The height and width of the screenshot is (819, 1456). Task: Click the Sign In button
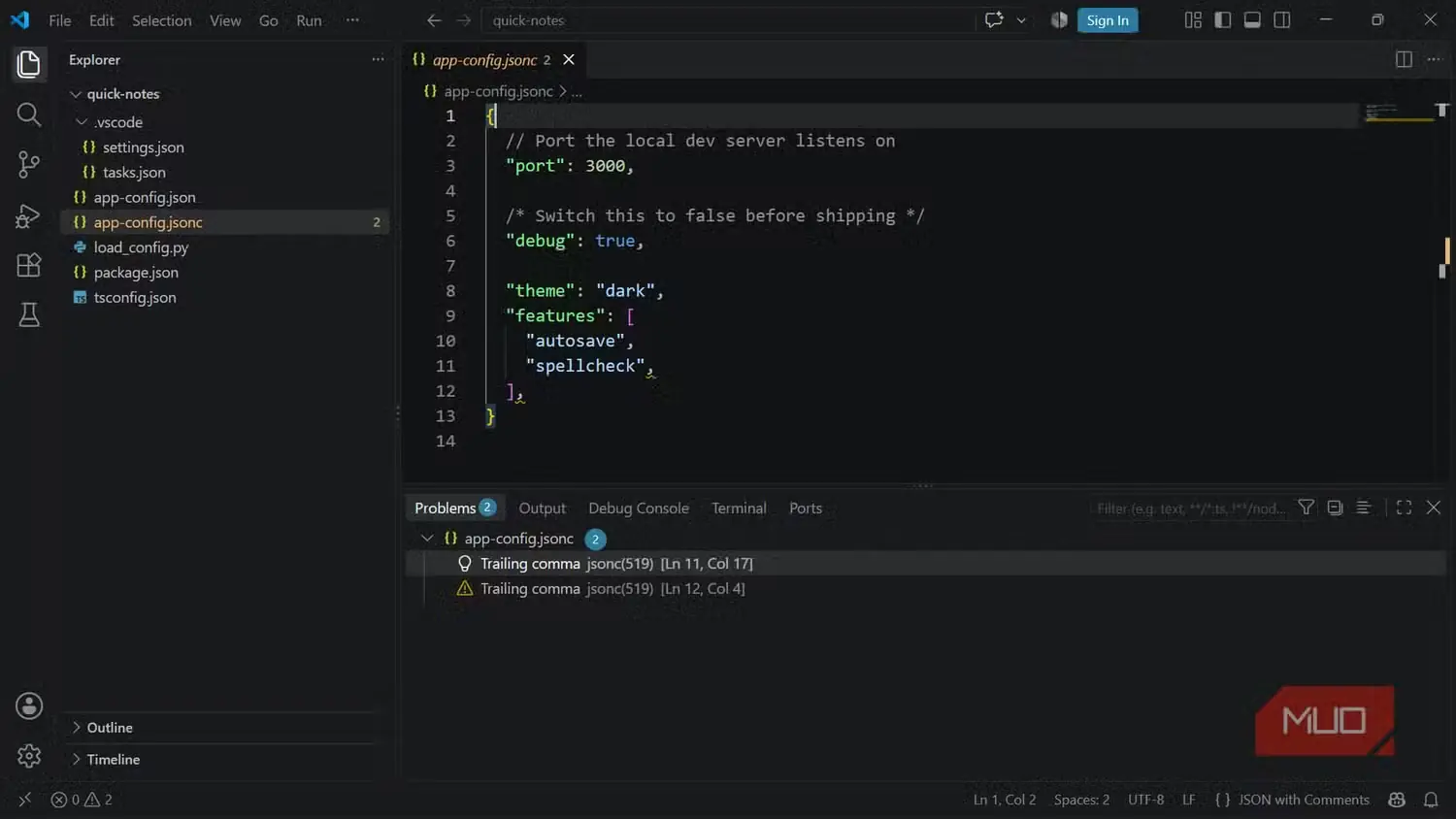pyautogui.click(x=1108, y=19)
